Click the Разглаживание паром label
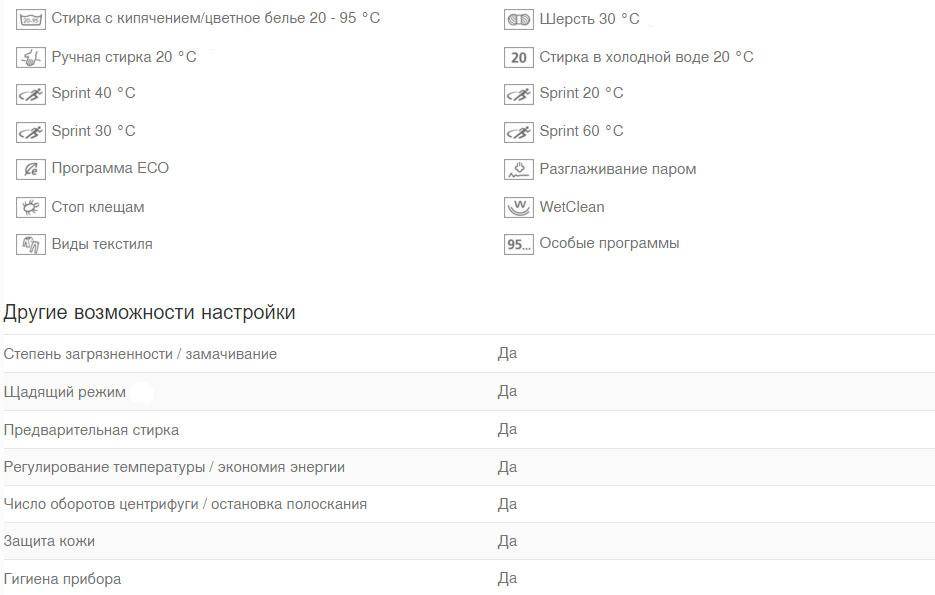The height and width of the screenshot is (595, 935). [x=618, y=169]
